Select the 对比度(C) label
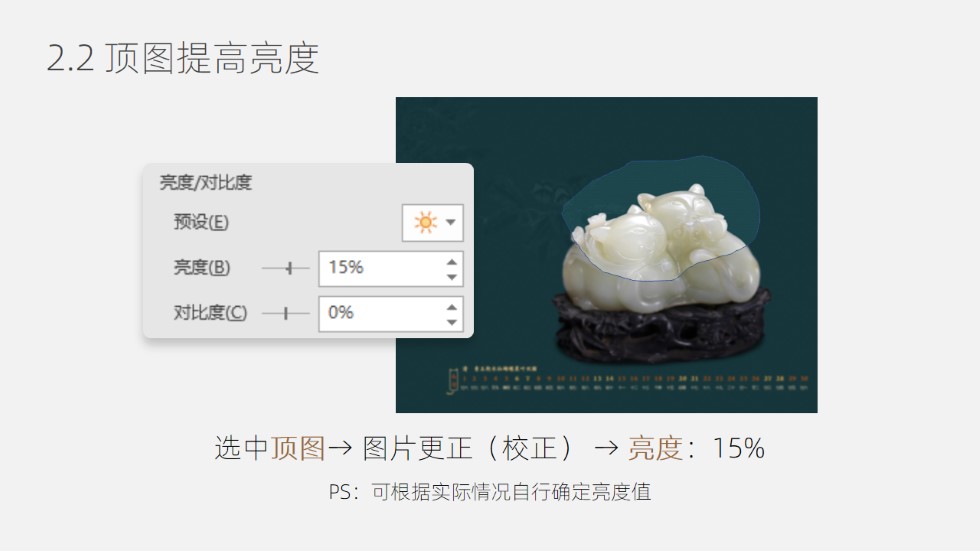This screenshot has height=551, width=980. point(210,312)
